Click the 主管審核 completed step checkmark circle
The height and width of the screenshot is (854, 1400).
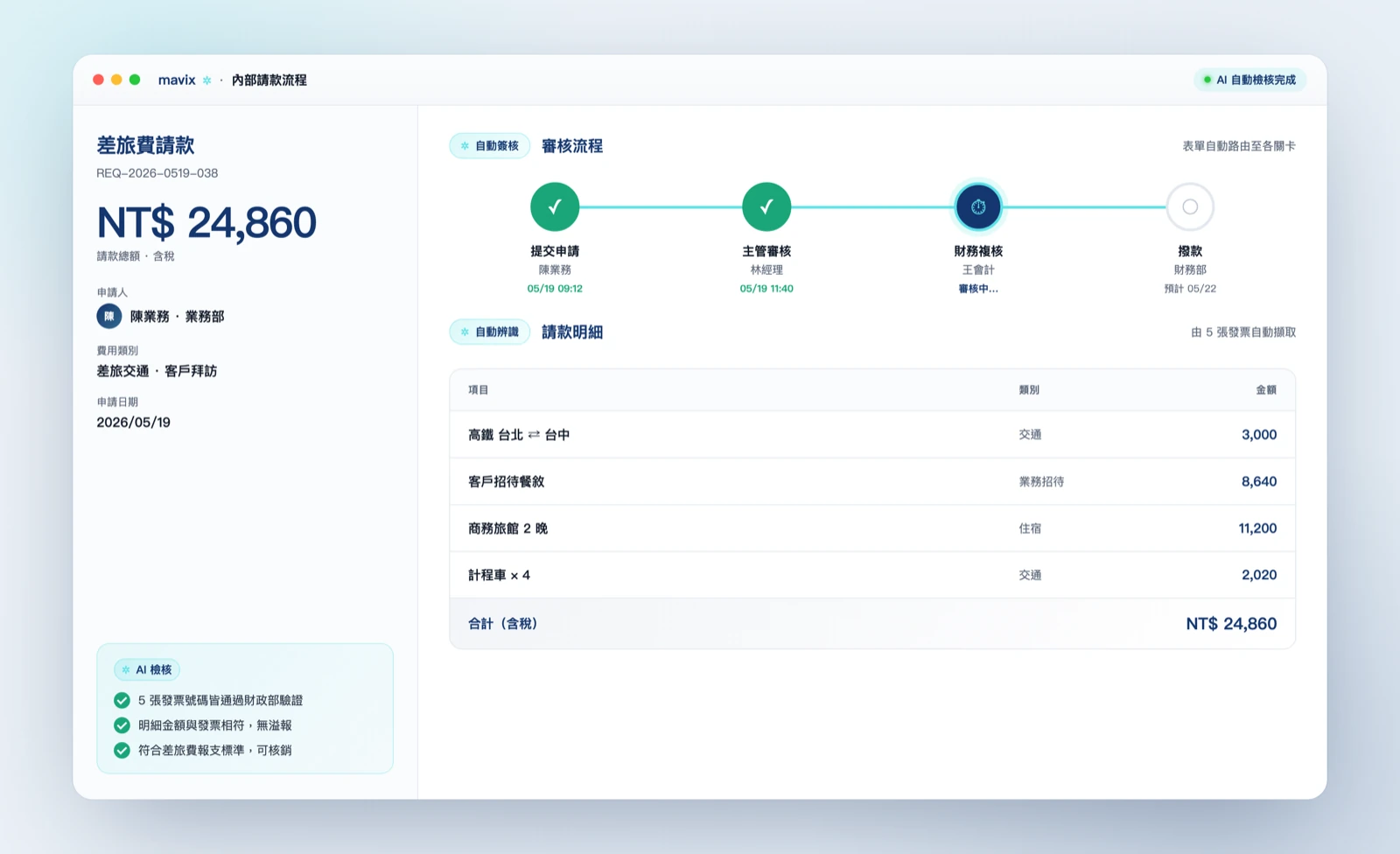pyautogui.click(x=766, y=207)
